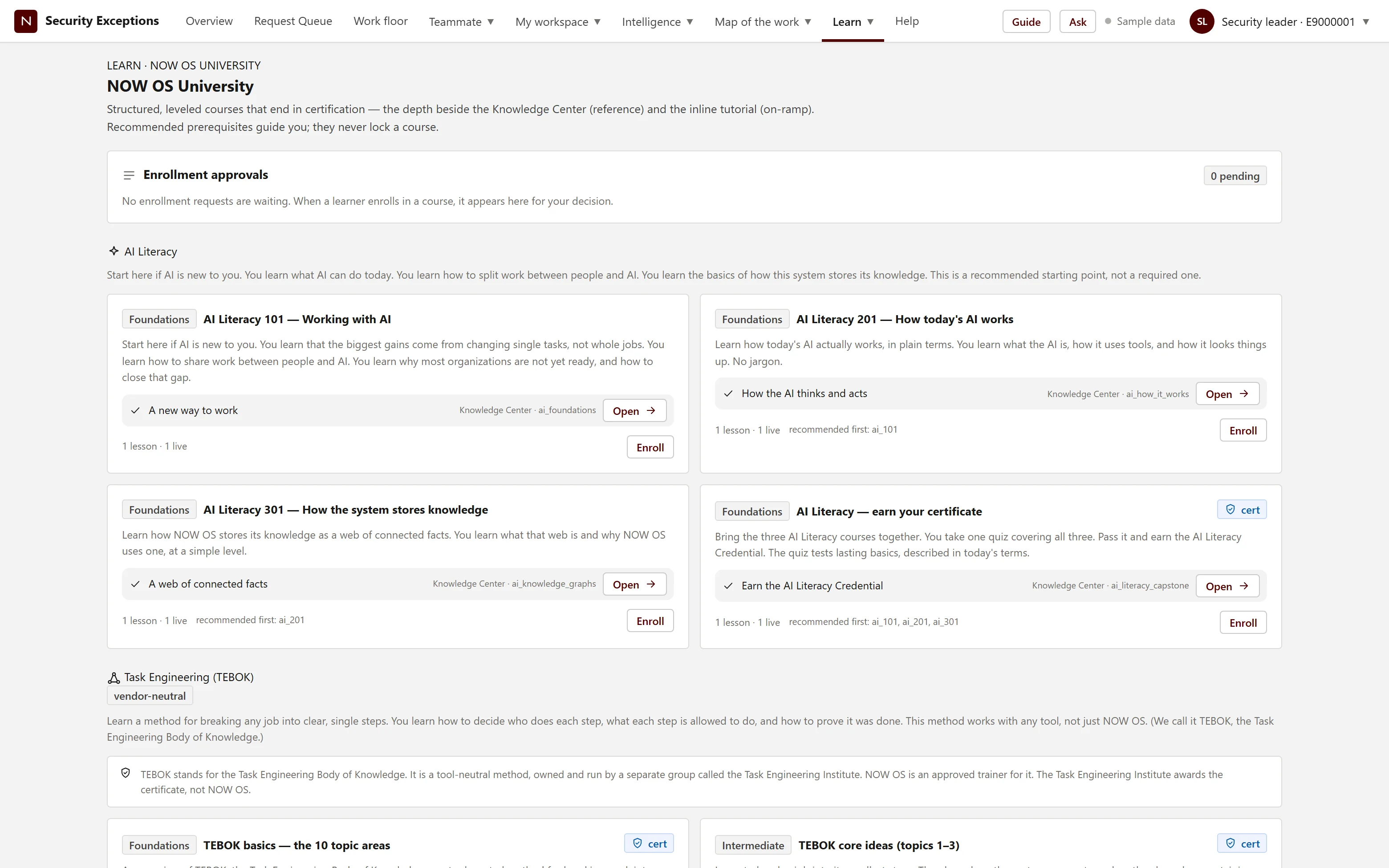
Task: Click the Foundations tag on AI Literacy 101
Action: point(159,319)
